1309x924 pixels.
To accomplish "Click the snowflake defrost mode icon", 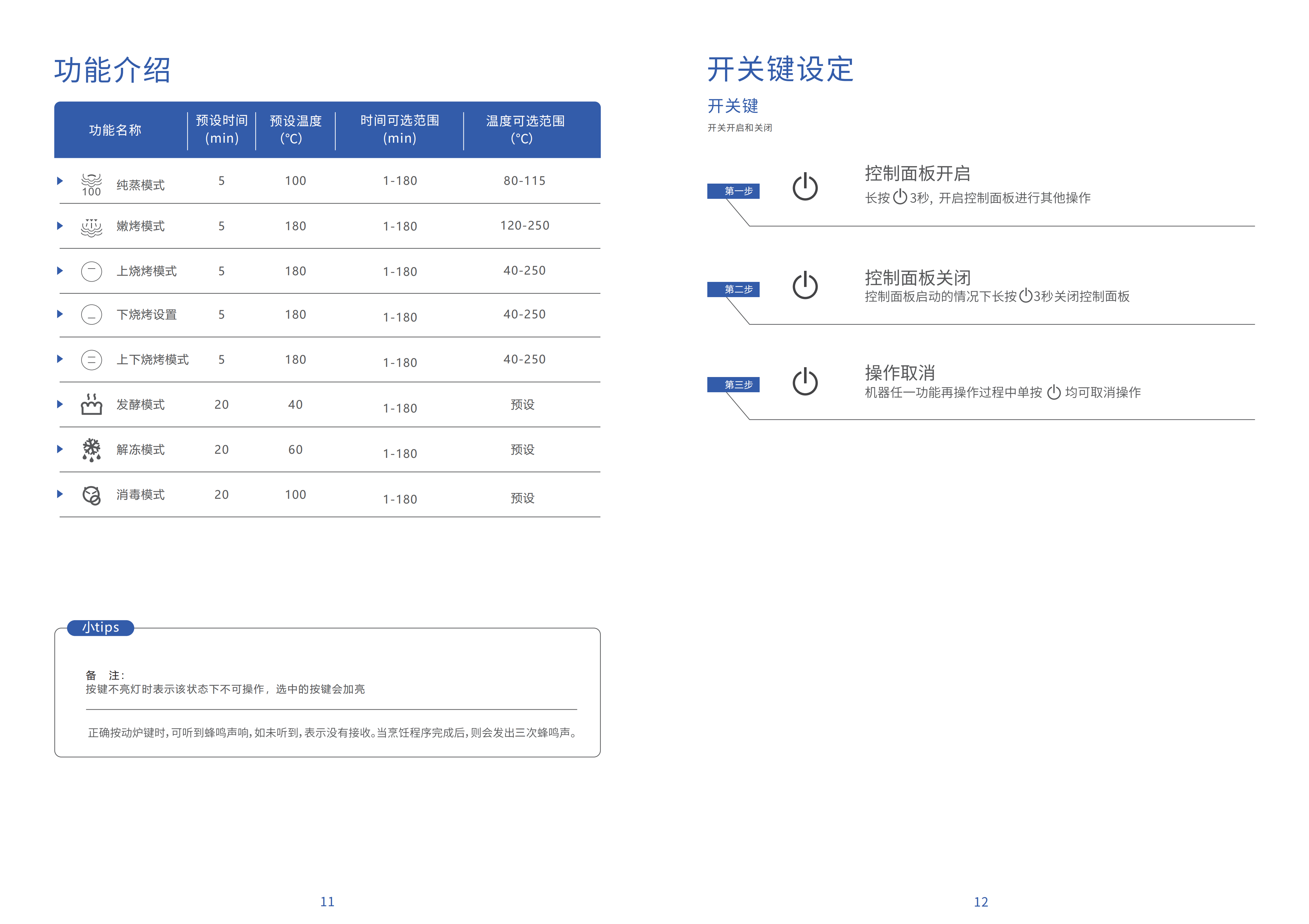I will click(91, 450).
